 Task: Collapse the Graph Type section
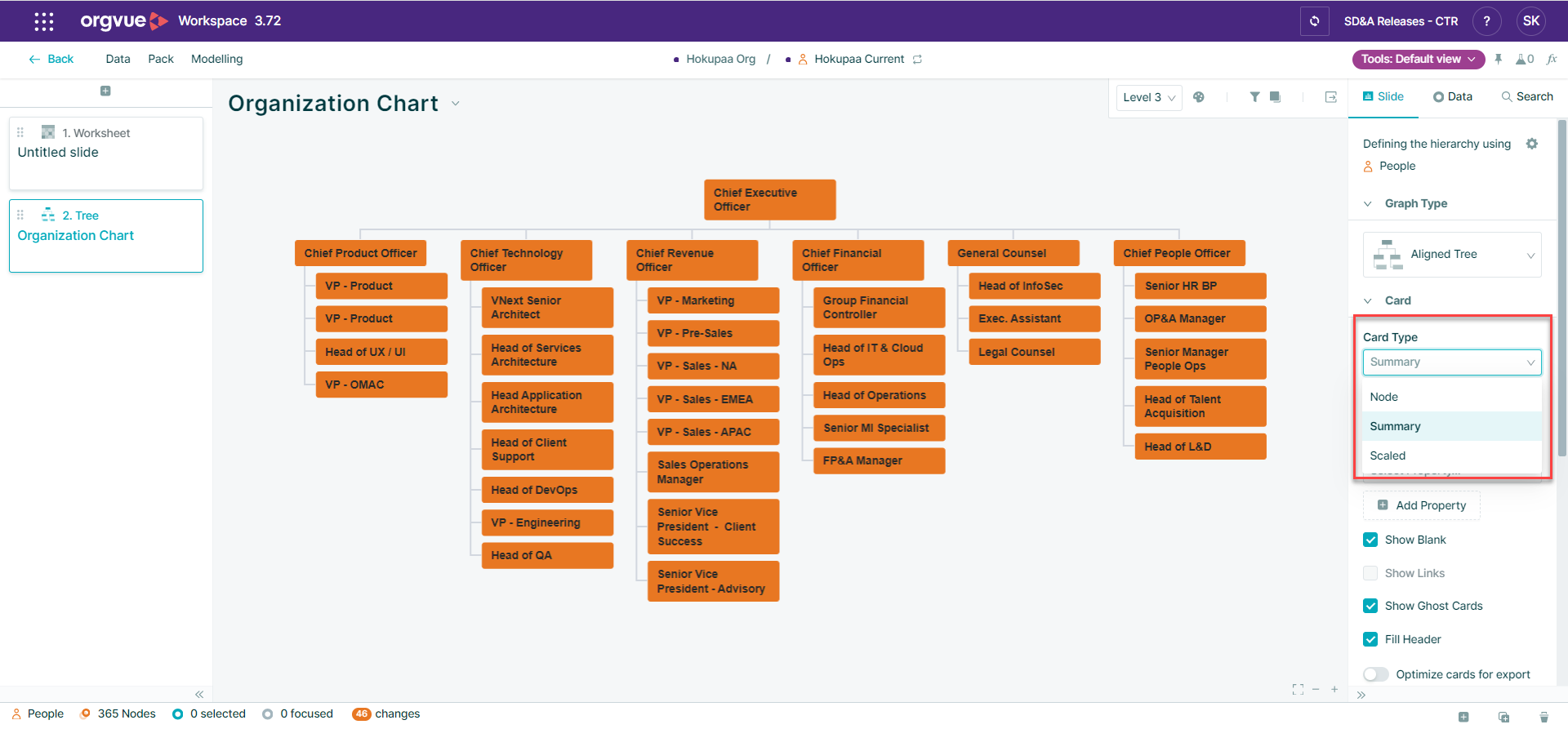1368,203
